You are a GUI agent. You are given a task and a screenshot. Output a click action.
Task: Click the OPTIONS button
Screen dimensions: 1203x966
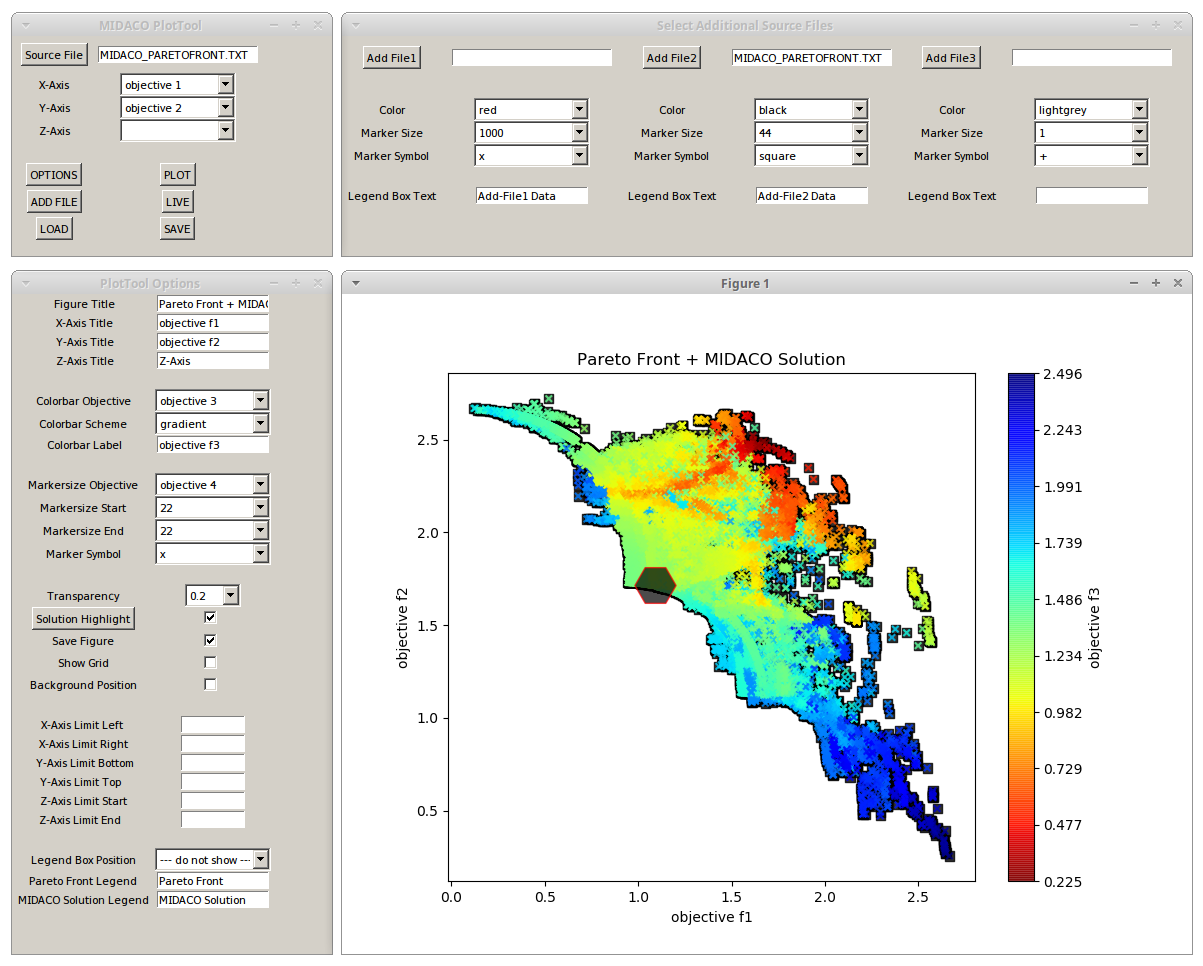(54, 175)
